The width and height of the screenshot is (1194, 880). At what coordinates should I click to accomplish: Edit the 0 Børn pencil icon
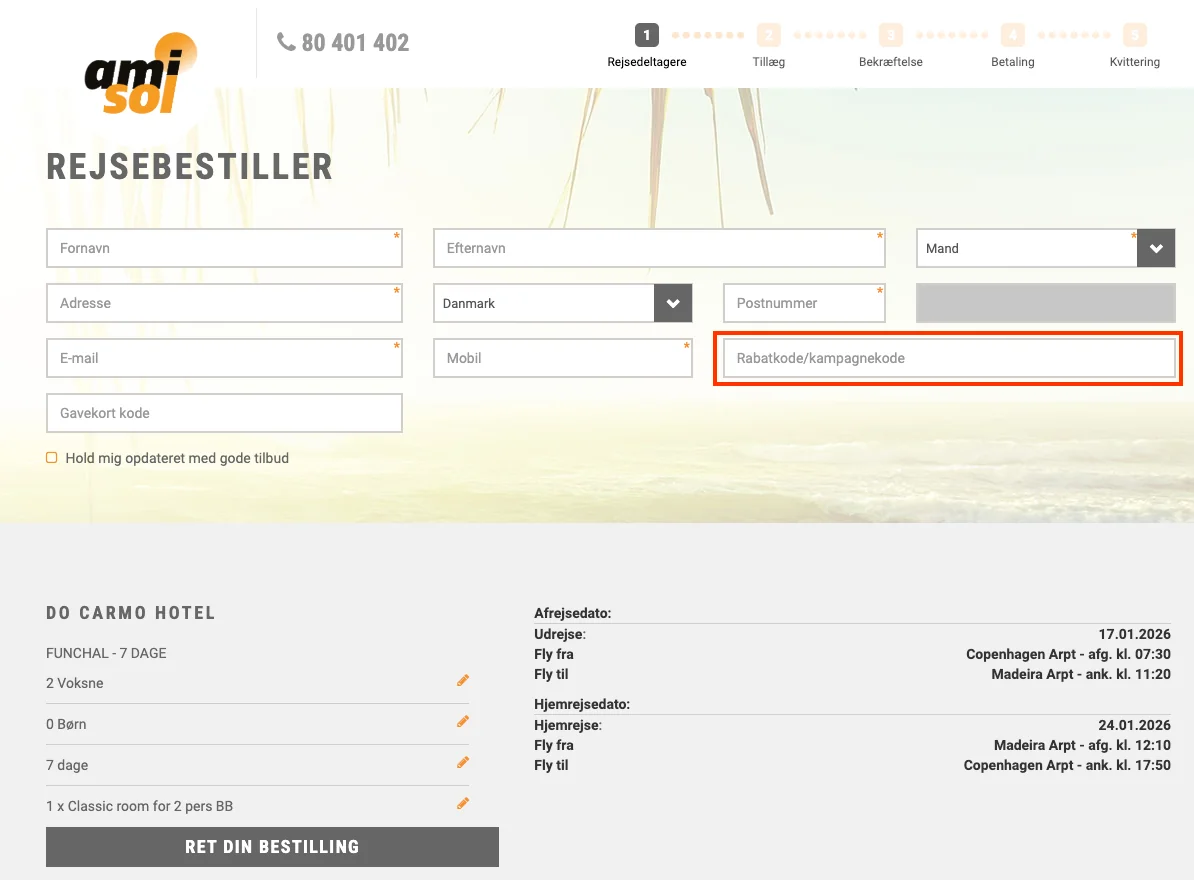[462, 722]
